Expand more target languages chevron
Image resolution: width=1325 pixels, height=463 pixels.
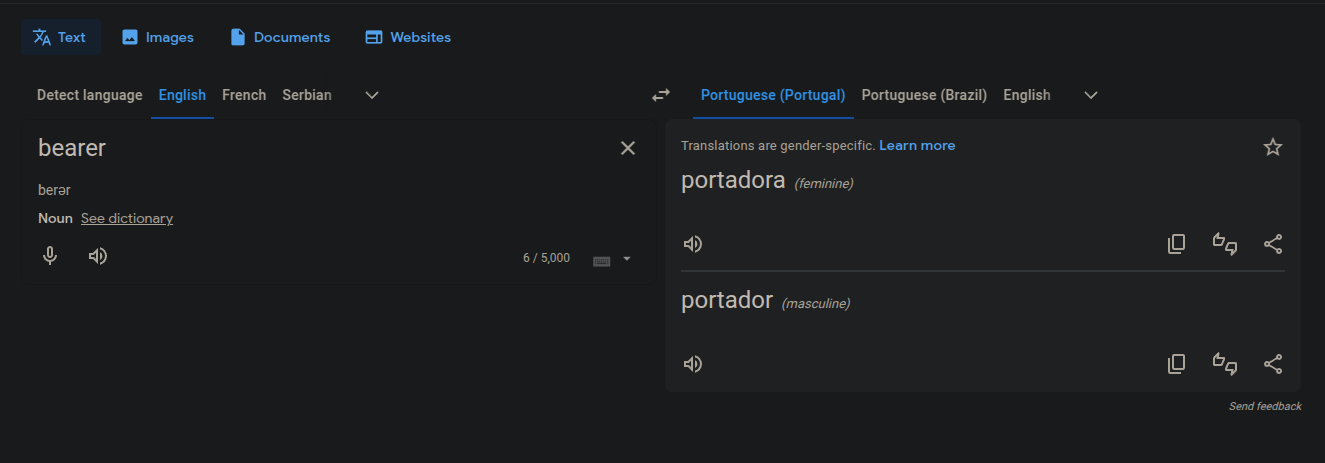1091,95
